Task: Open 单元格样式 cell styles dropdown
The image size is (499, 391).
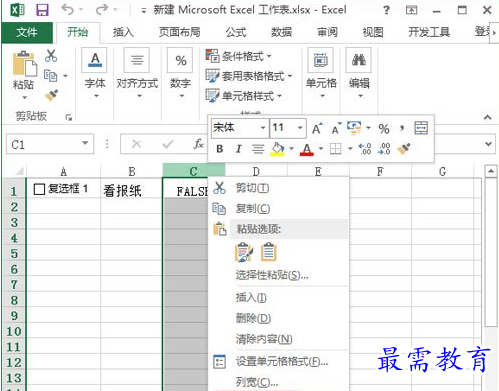Action: [244, 96]
